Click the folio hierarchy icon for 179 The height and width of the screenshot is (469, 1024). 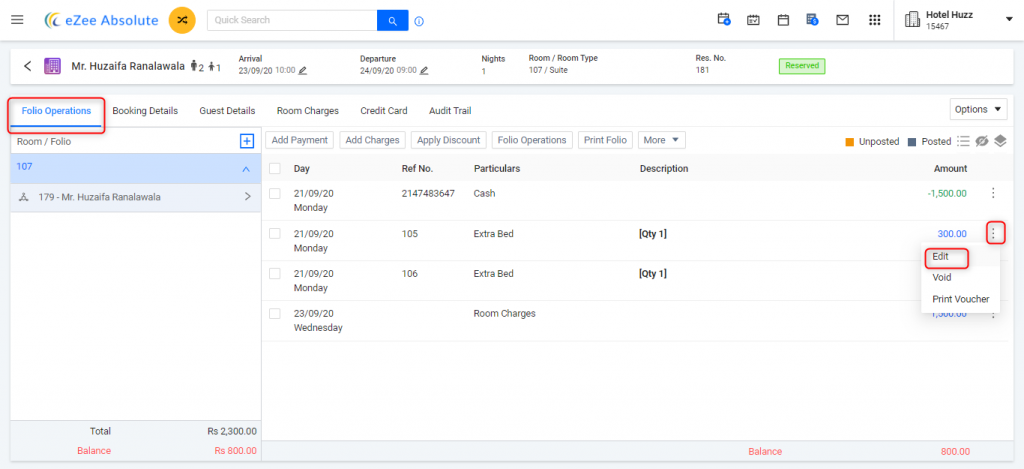pos(24,197)
